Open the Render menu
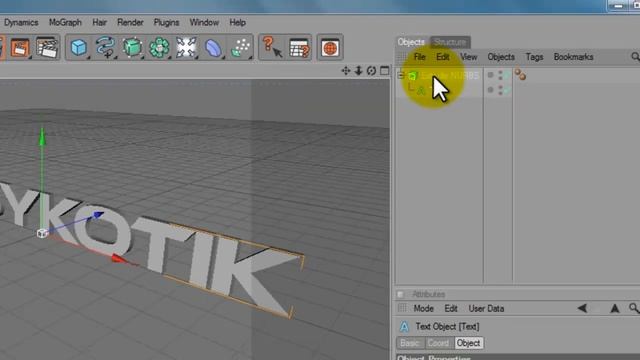This screenshot has height=360, width=640. [130, 22]
